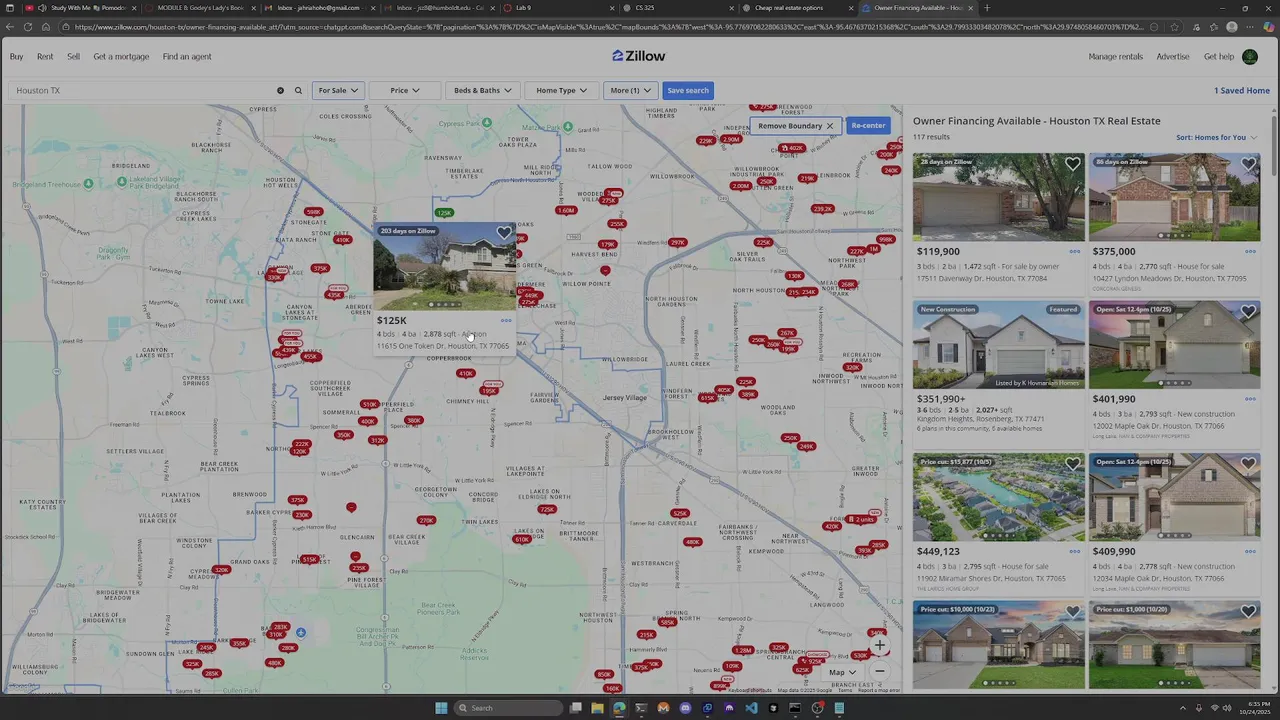Clear the Houston TX search text

click(x=280, y=90)
